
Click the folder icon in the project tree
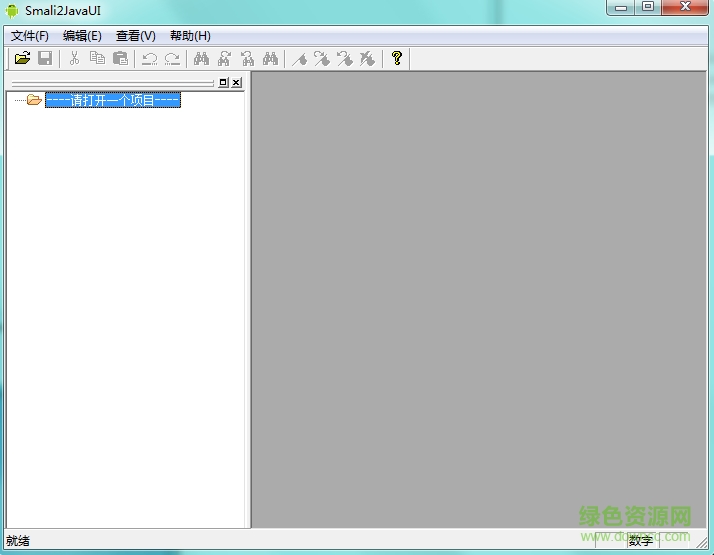pyautogui.click(x=34, y=99)
